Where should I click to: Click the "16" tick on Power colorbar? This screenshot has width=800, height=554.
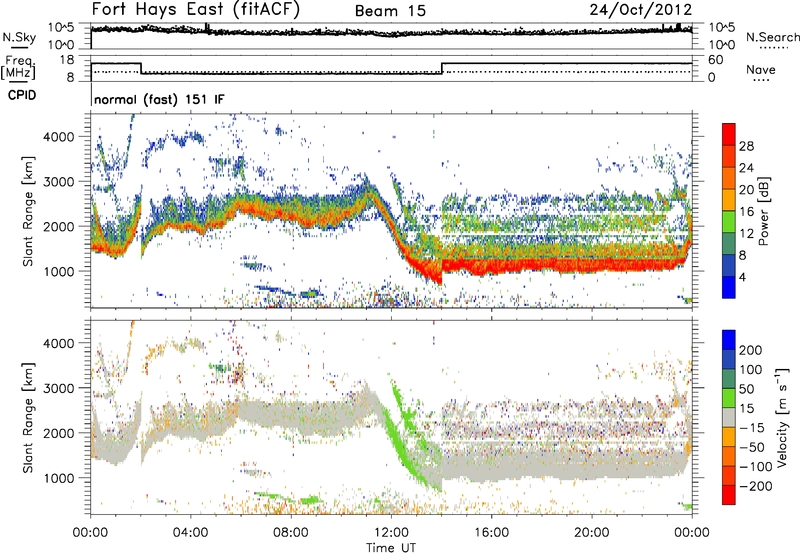[746, 211]
